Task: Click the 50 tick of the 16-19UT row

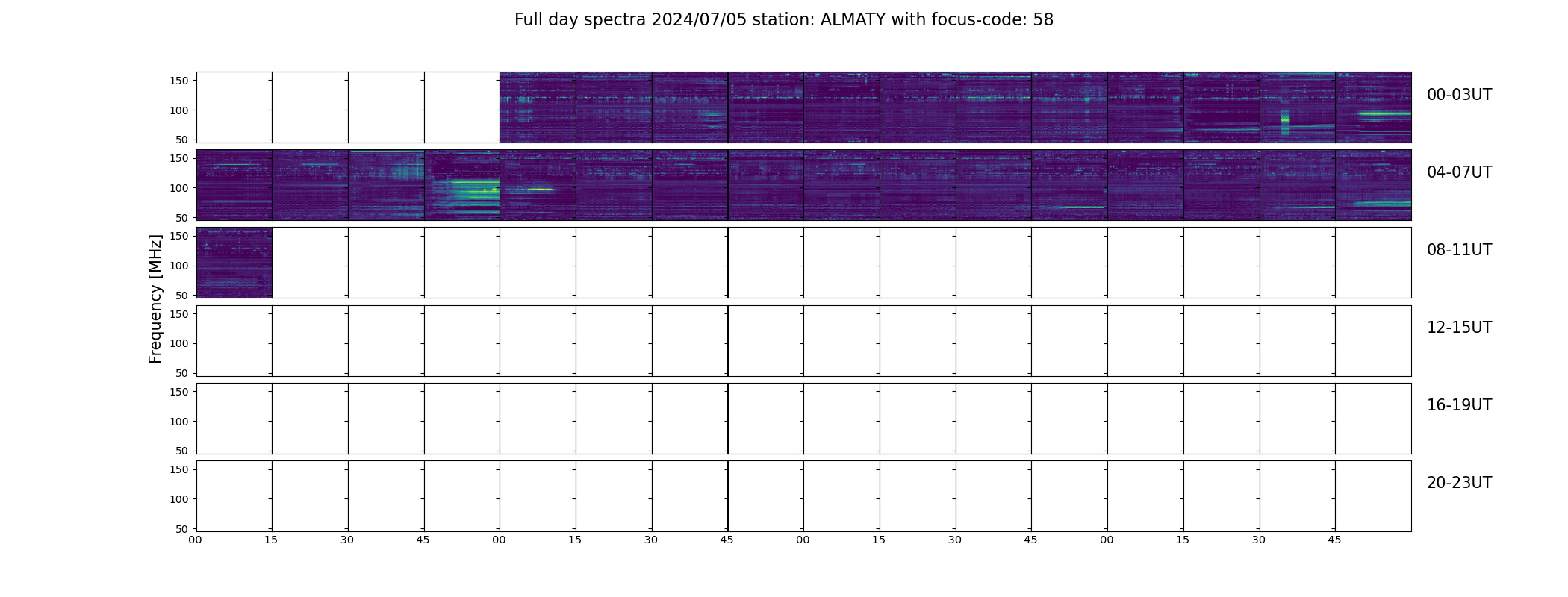Action: pyautogui.click(x=182, y=451)
